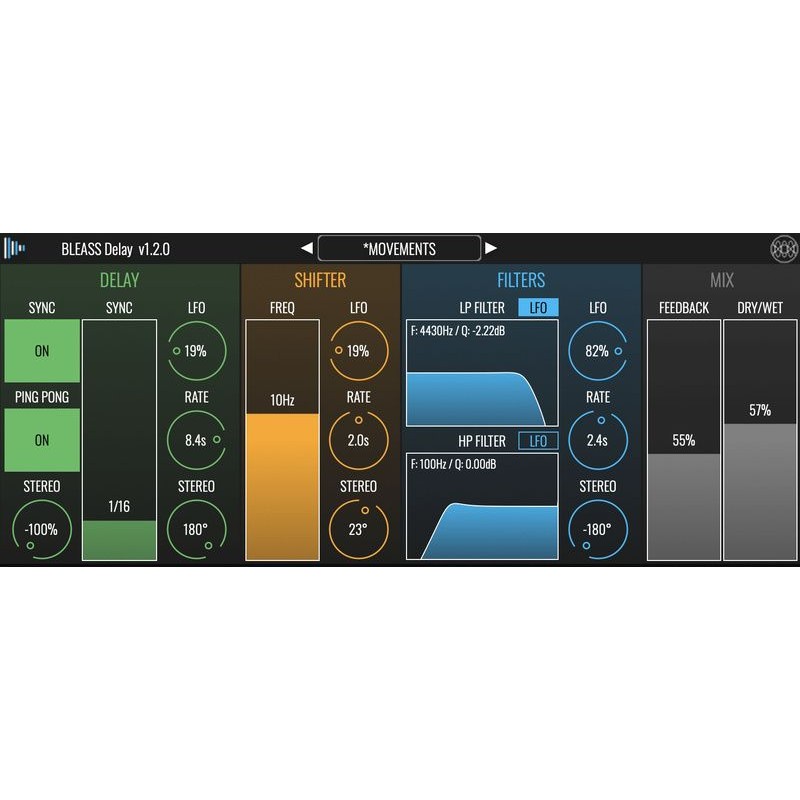Image resolution: width=800 pixels, height=800 pixels.
Task: Toggle SYNC off in the Delay section
Action: pos(41,351)
